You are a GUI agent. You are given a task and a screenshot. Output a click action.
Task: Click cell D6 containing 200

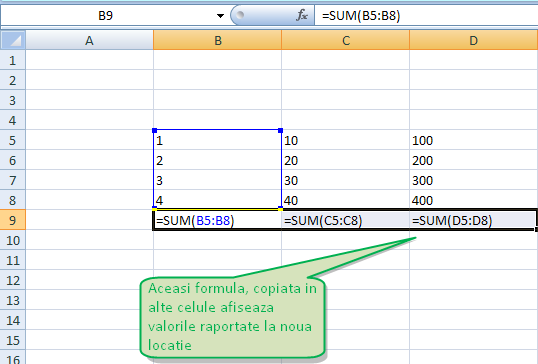tap(473, 160)
